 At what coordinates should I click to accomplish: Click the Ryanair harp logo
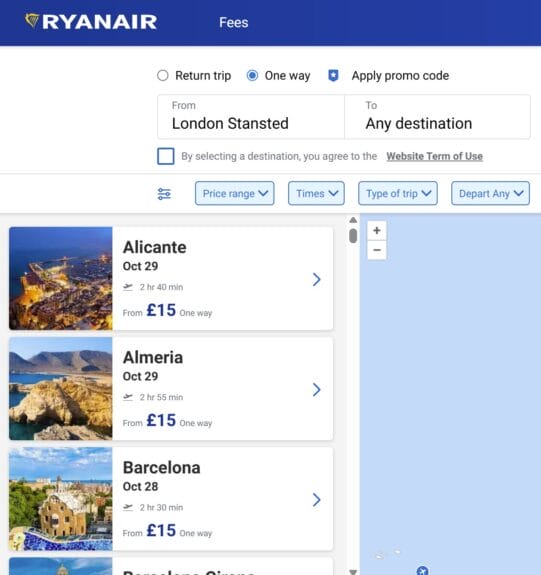point(32,21)
